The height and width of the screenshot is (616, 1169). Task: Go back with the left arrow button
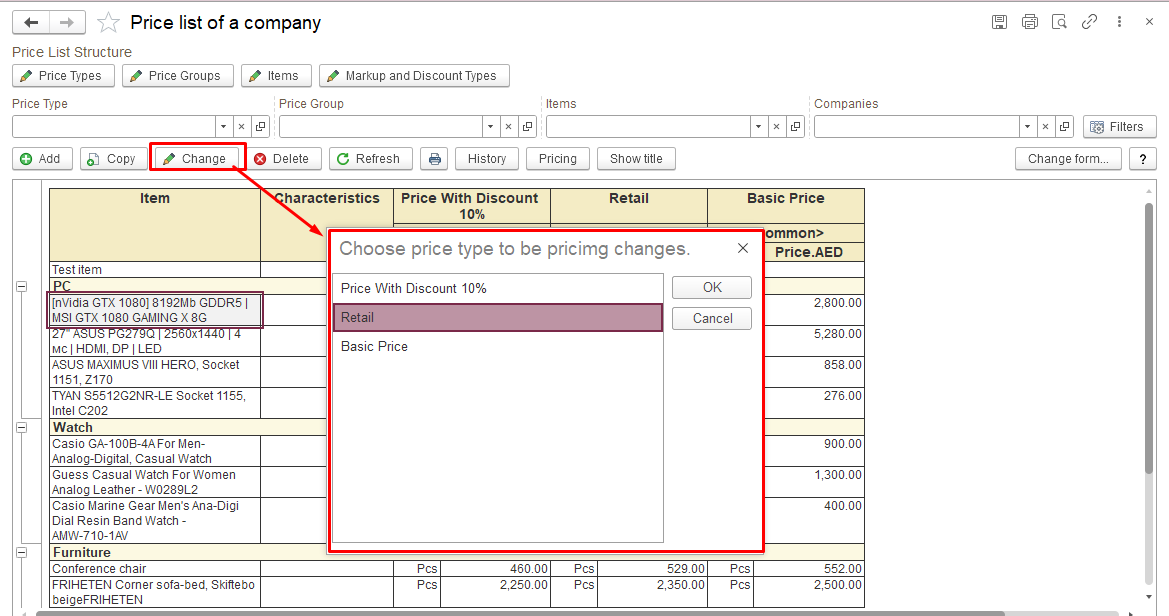(31, 22)
